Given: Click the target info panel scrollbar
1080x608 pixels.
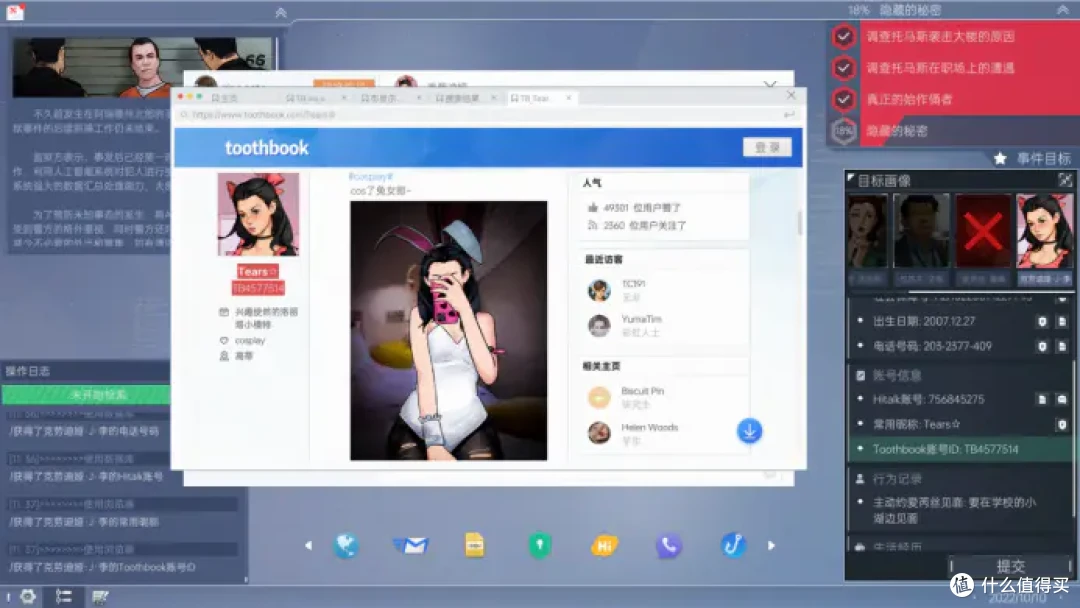Looking at the screenshot, I should tap(1074, 437).
